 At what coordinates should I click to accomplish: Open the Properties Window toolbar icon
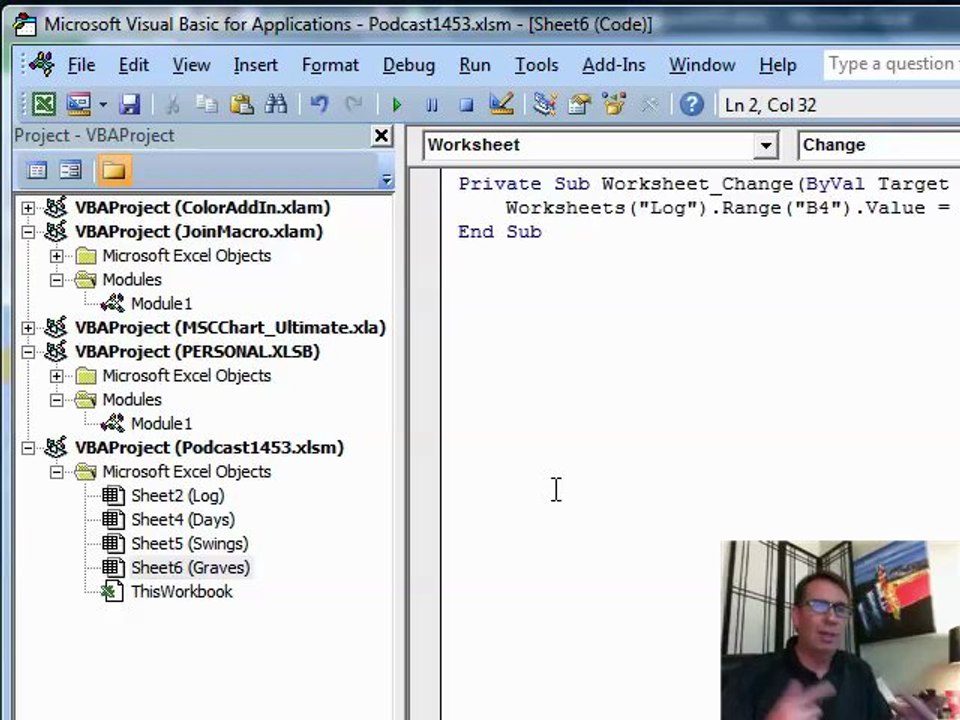tap(579, 104)
